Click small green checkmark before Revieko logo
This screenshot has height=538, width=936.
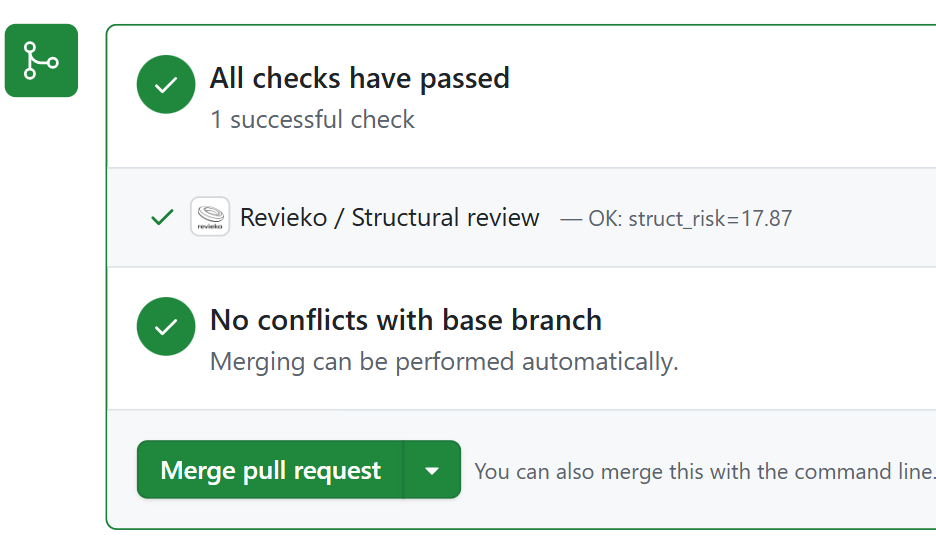[x=162, y=217]
